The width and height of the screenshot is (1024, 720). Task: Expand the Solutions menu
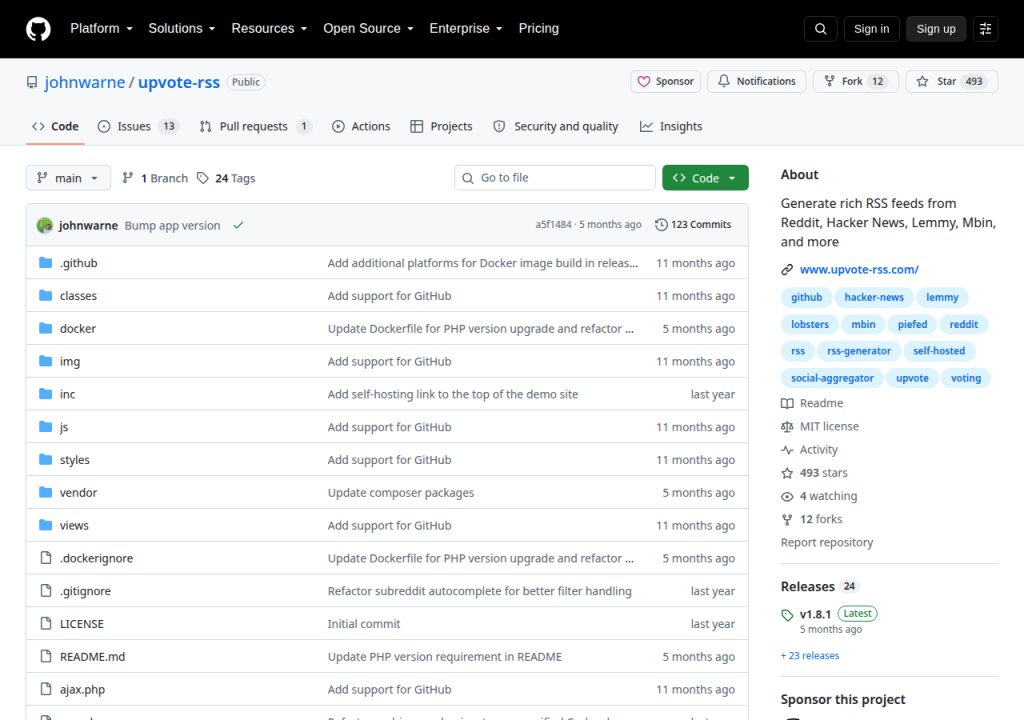[x=182, y=29]
